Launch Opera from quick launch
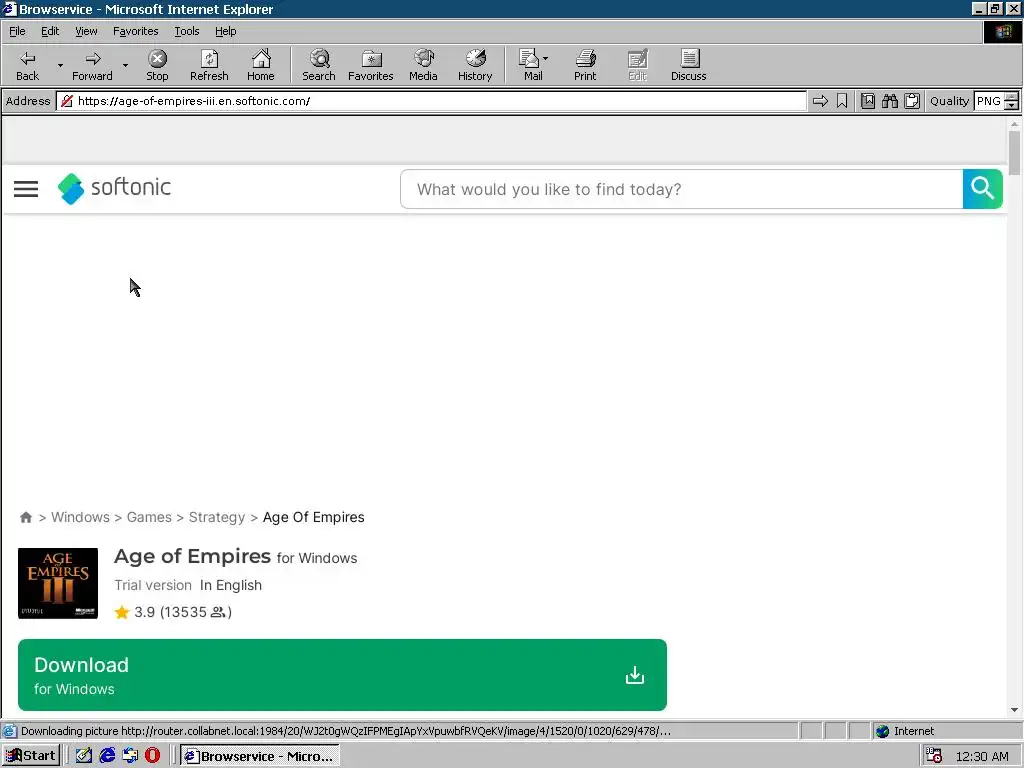The width and height of the screenshot is (1024, 768). 153,756
